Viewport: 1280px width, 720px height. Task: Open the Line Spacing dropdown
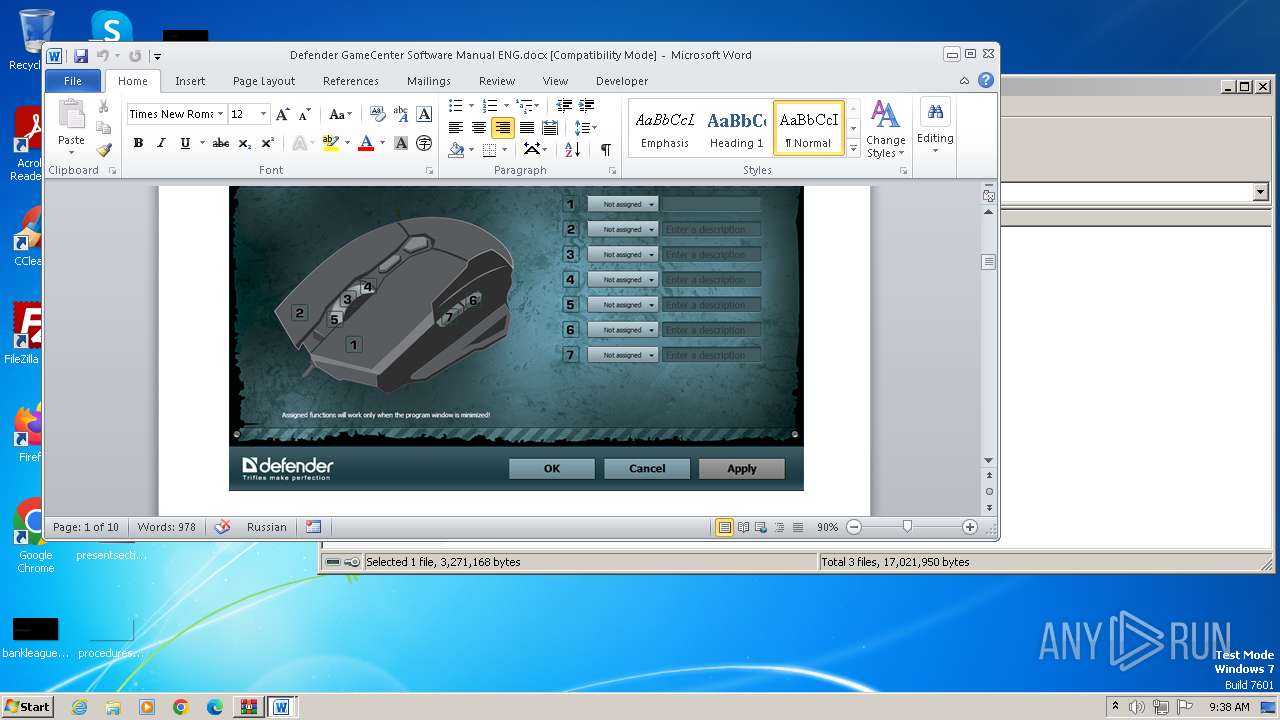pyautogui.click(x=585, y=127)
